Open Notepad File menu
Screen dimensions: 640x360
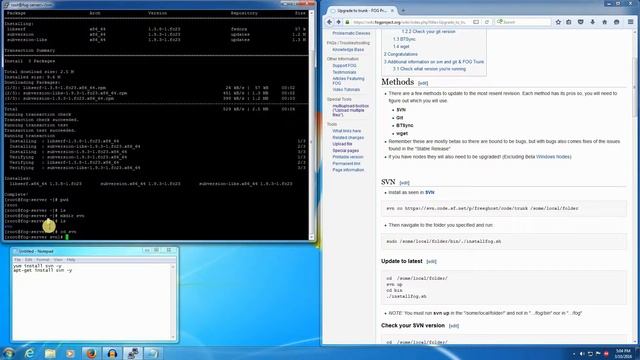point(17,260)
